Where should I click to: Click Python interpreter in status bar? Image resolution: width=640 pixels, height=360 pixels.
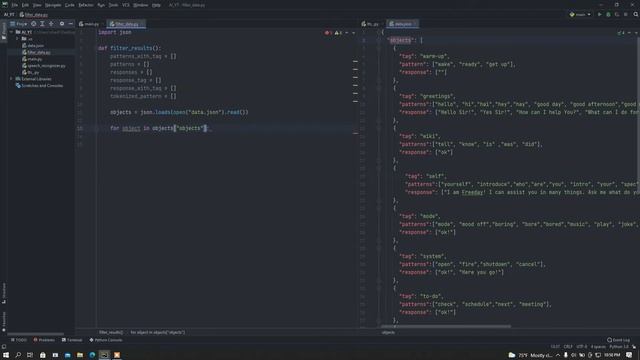[619, 347]
